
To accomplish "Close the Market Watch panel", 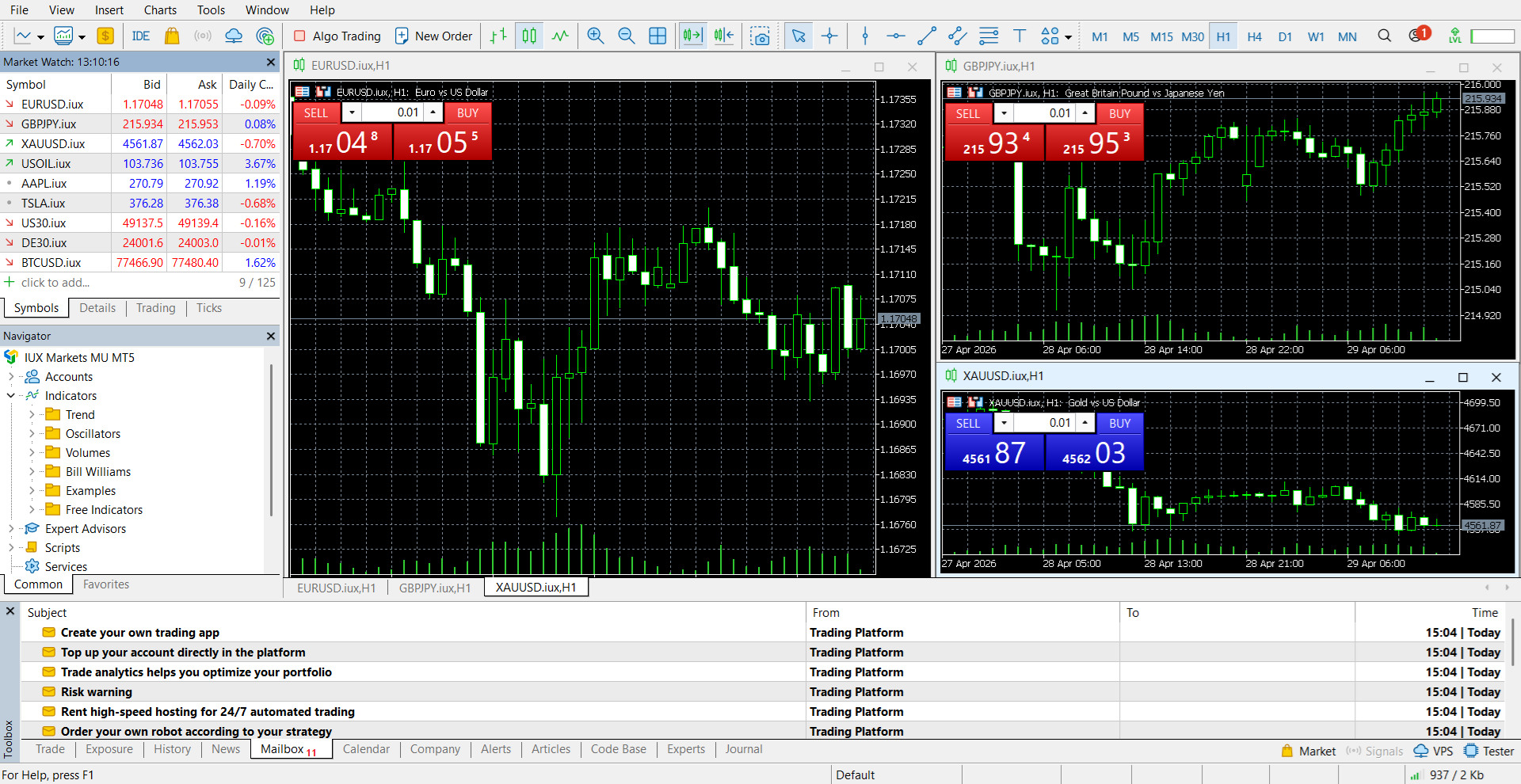I will 271,62.
